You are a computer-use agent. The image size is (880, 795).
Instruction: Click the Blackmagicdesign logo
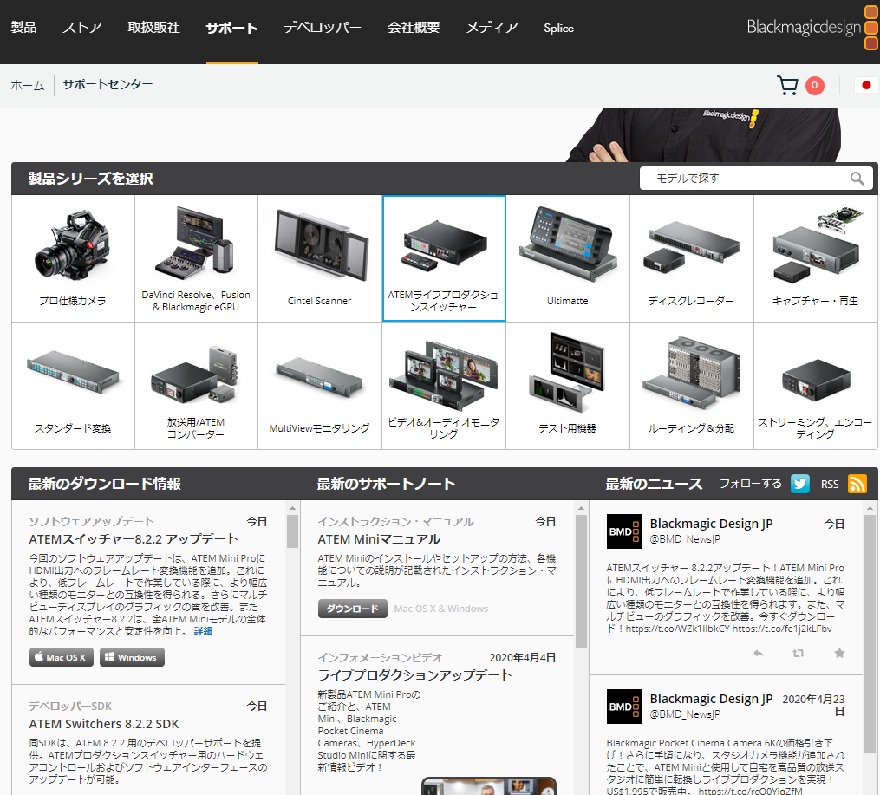pyautogui.click(x=812, y=27)
